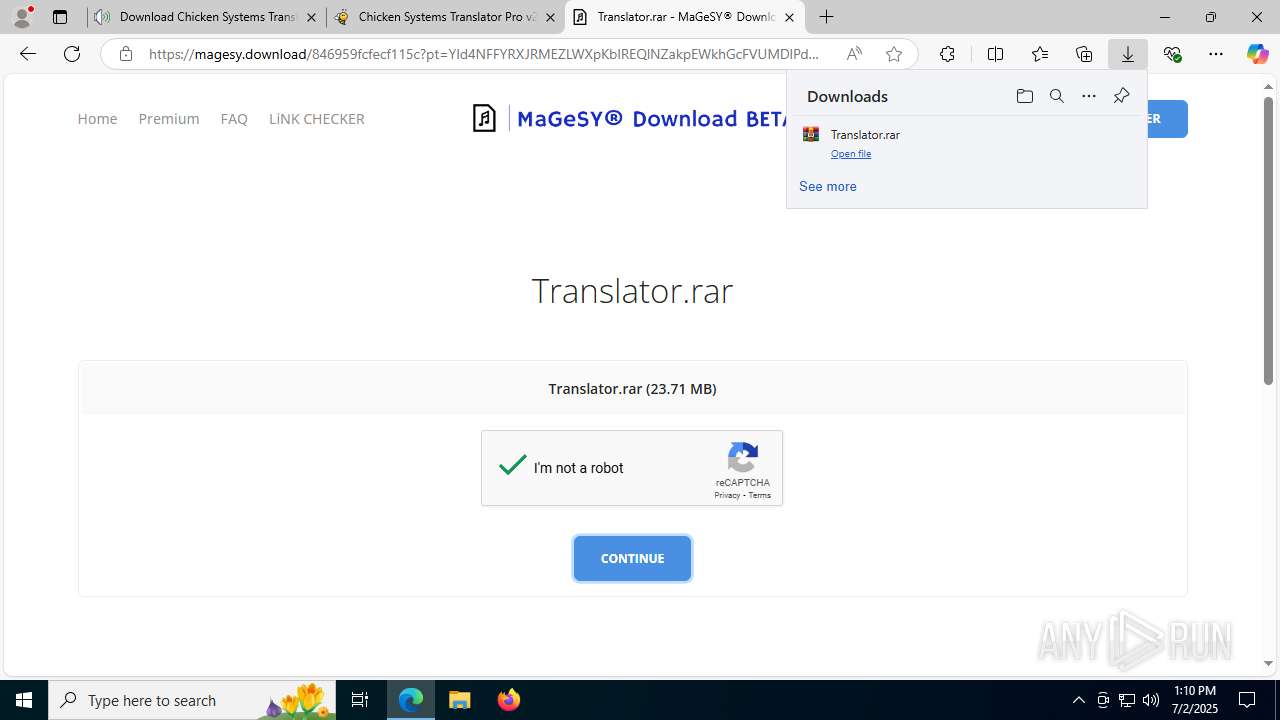
Task: Open downloads folder in Downloads panel
Action: tap(1024, 96)
